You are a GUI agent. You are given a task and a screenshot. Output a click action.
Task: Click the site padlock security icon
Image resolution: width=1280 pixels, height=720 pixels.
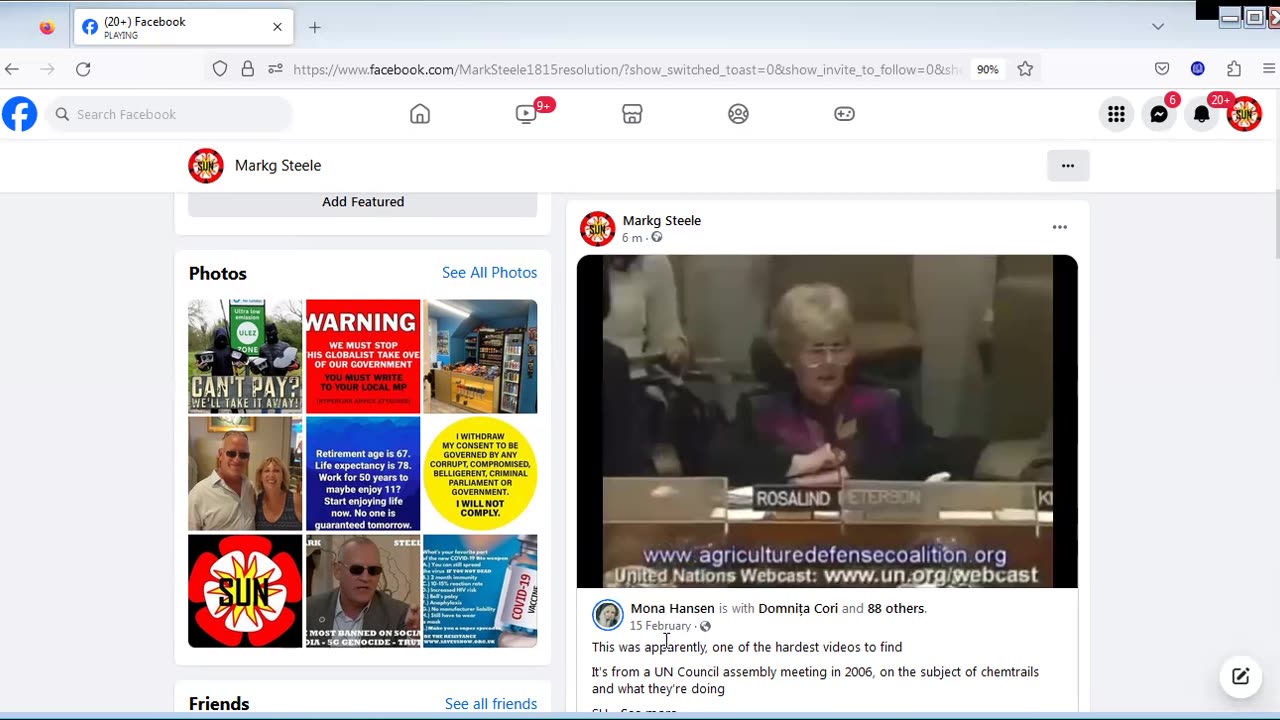tap(247, 69)
